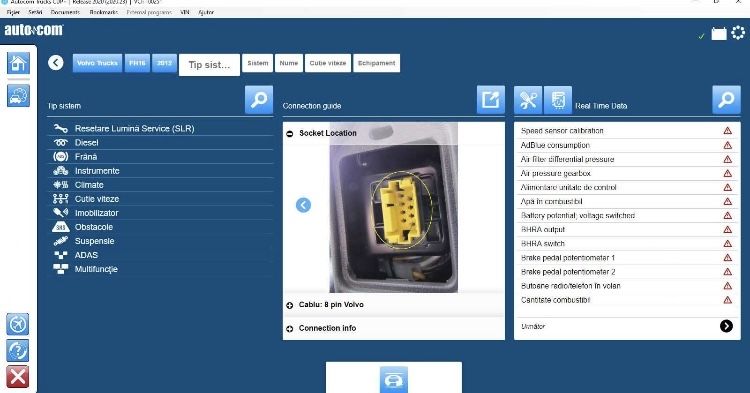Select Instrumente system type
The width and height of the screenshot is (750, 393).
point(160,171)
